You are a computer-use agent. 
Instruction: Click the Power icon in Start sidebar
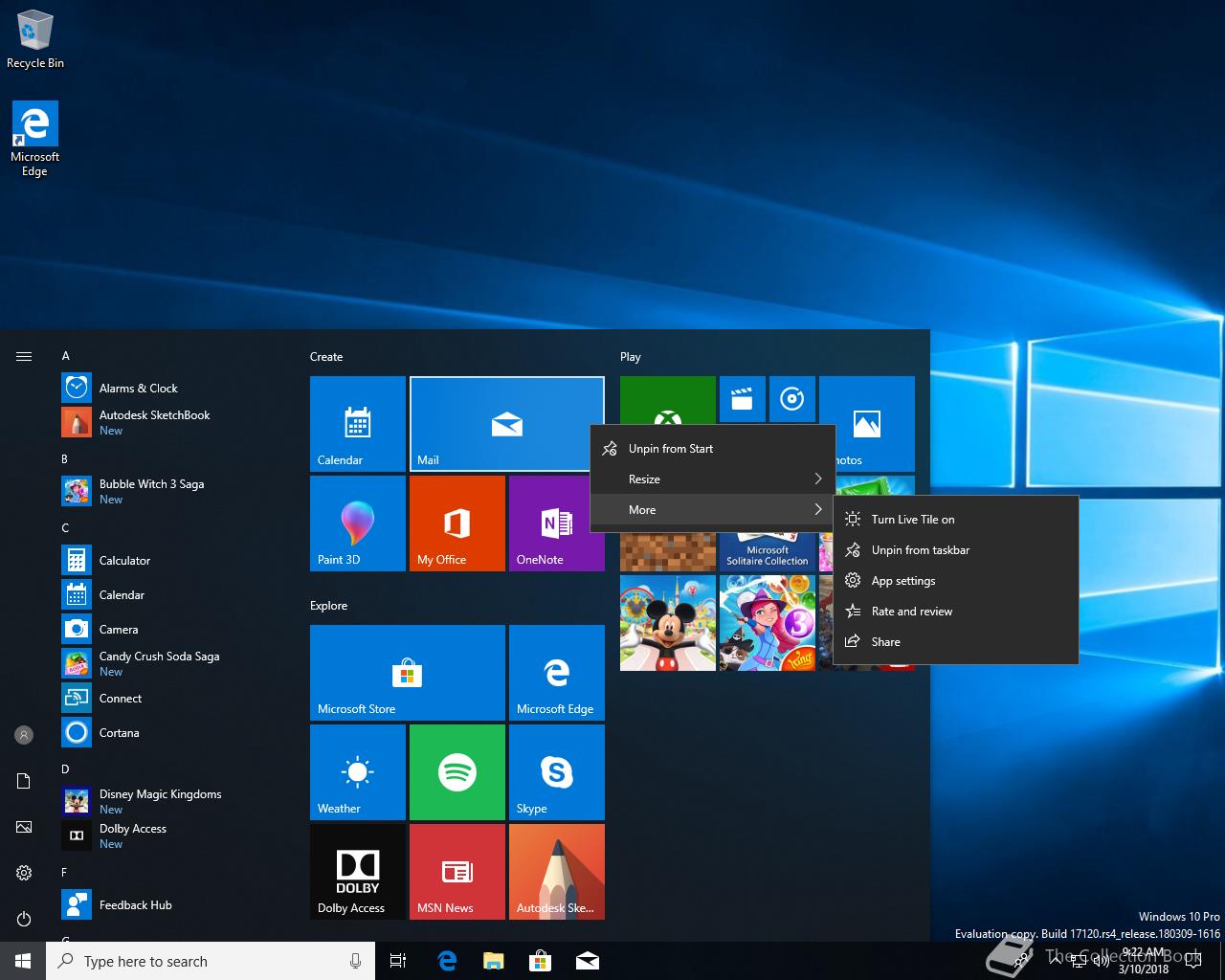pyautogui.click(x=24, y=919)
